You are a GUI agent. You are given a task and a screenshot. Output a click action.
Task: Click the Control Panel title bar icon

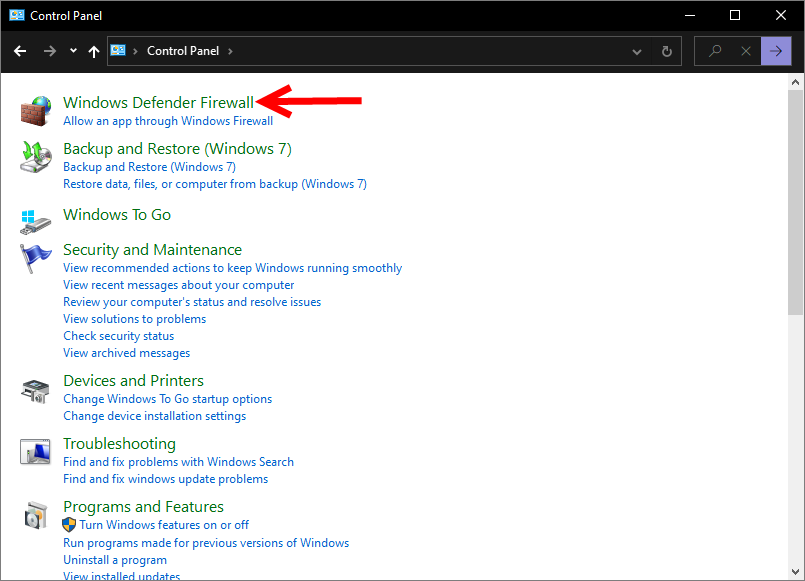point(17,15)
